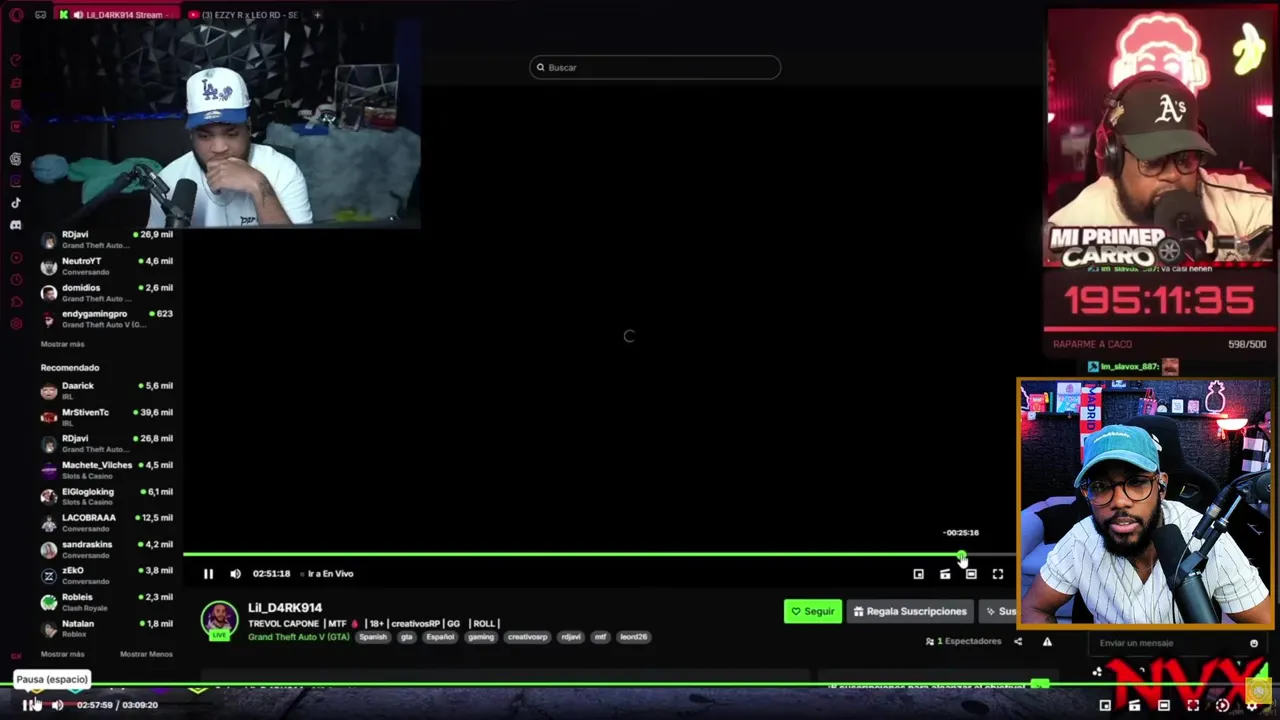Screen dimensions: 1280x720
Task: Open Machete_Vilches recommended channel
Action: pos(106,470)
